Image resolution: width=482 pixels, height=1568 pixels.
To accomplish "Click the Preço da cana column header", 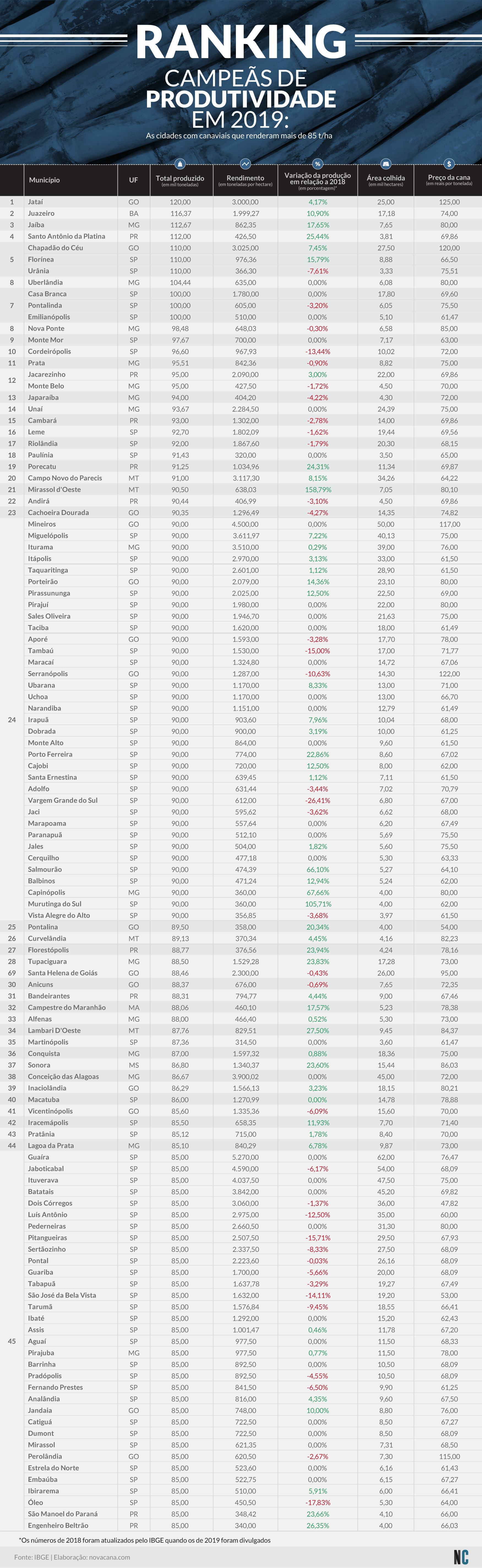I will (x=449, y=180).
